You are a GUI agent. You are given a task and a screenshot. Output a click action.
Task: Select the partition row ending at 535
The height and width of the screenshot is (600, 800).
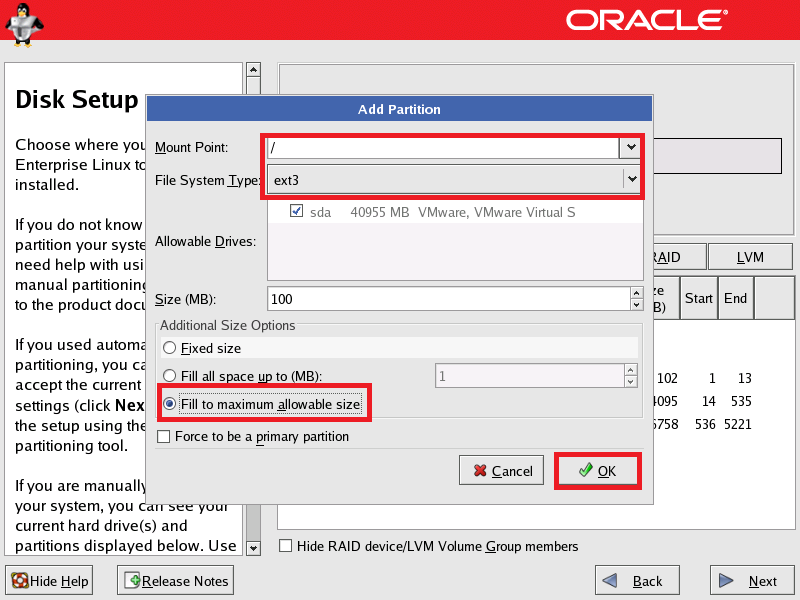[722, 401]
